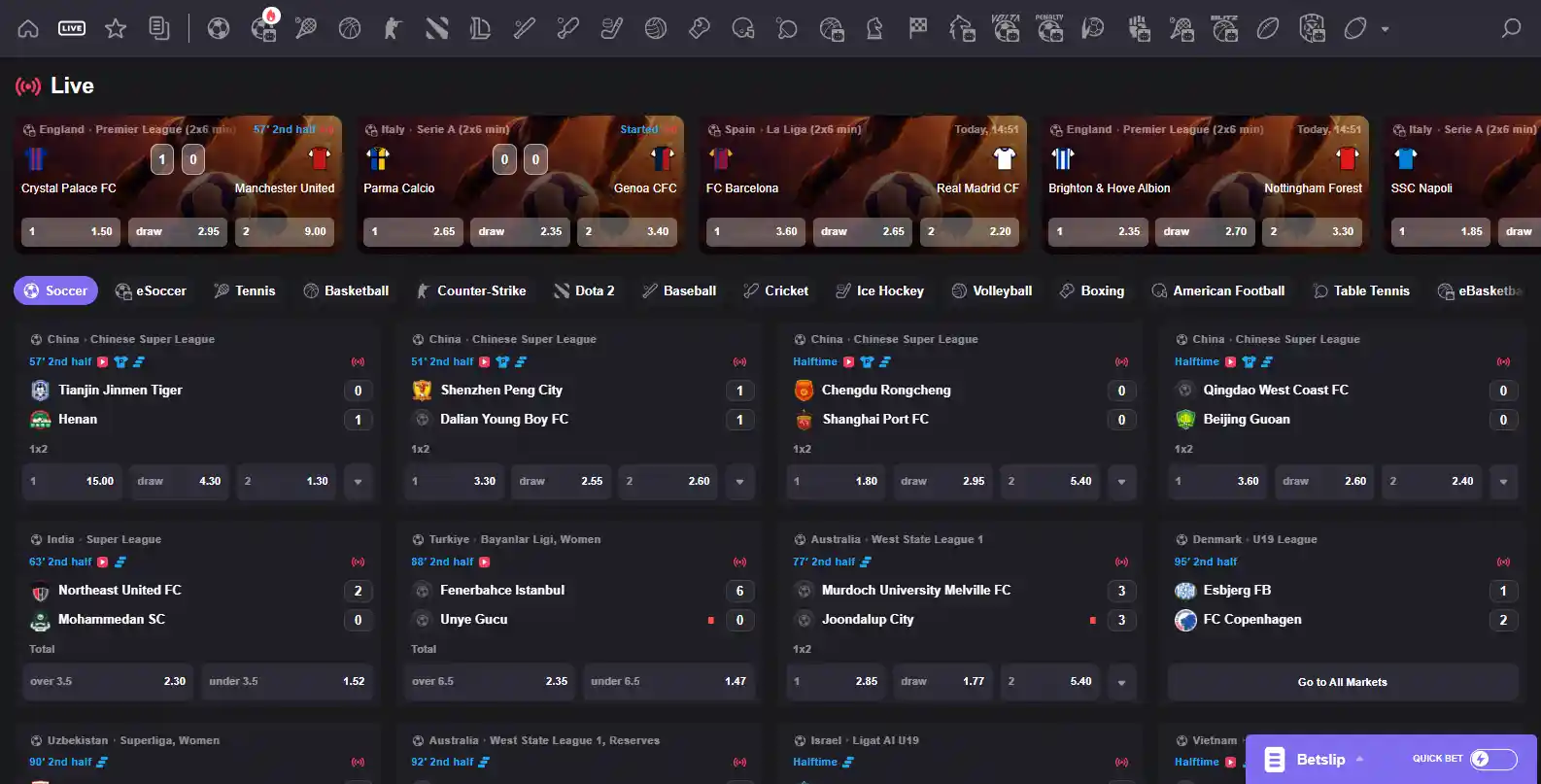The width and height of the screenshot is (1541, 784).
Task: Switch to the Basketball tab
Action: (x=346, y=290)
